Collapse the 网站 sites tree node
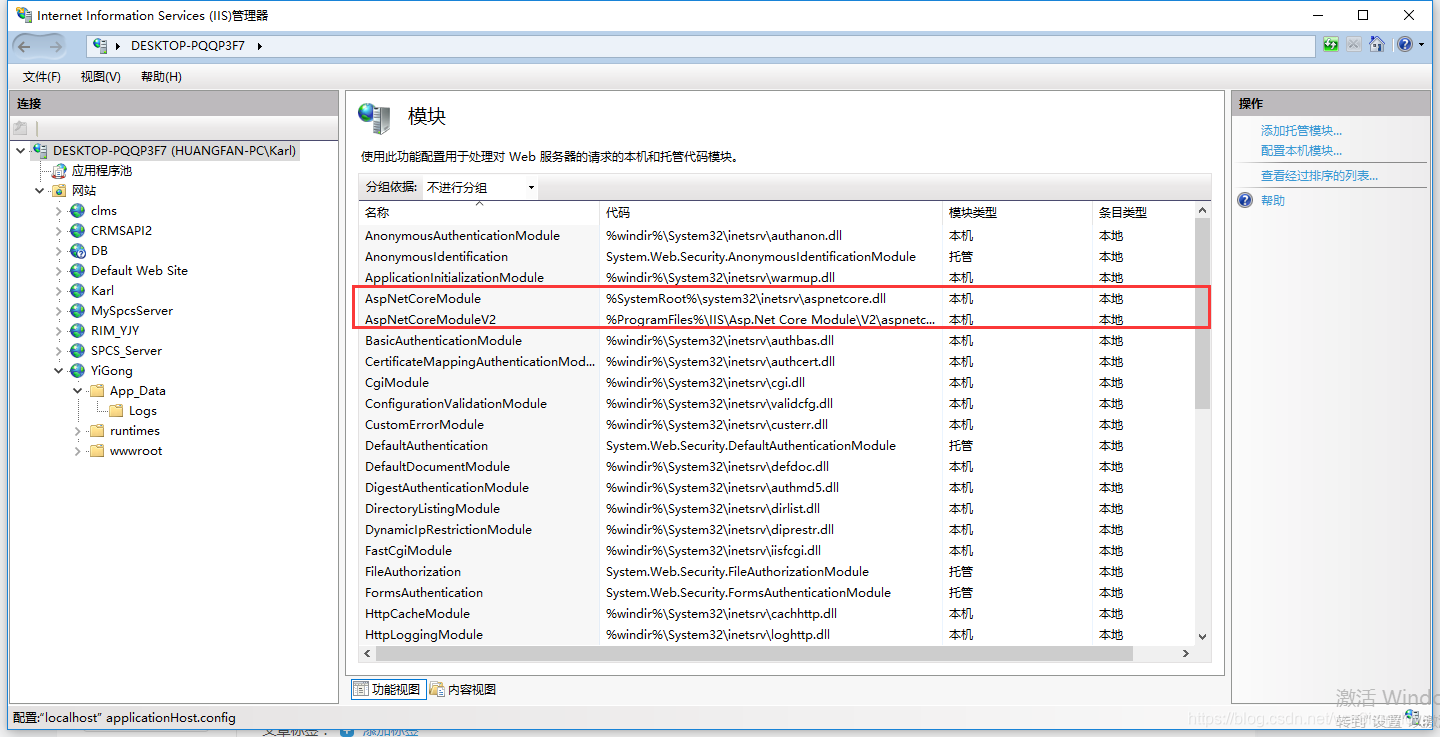The height and width of the screenshot is (737, 1440). coord(40,191)
